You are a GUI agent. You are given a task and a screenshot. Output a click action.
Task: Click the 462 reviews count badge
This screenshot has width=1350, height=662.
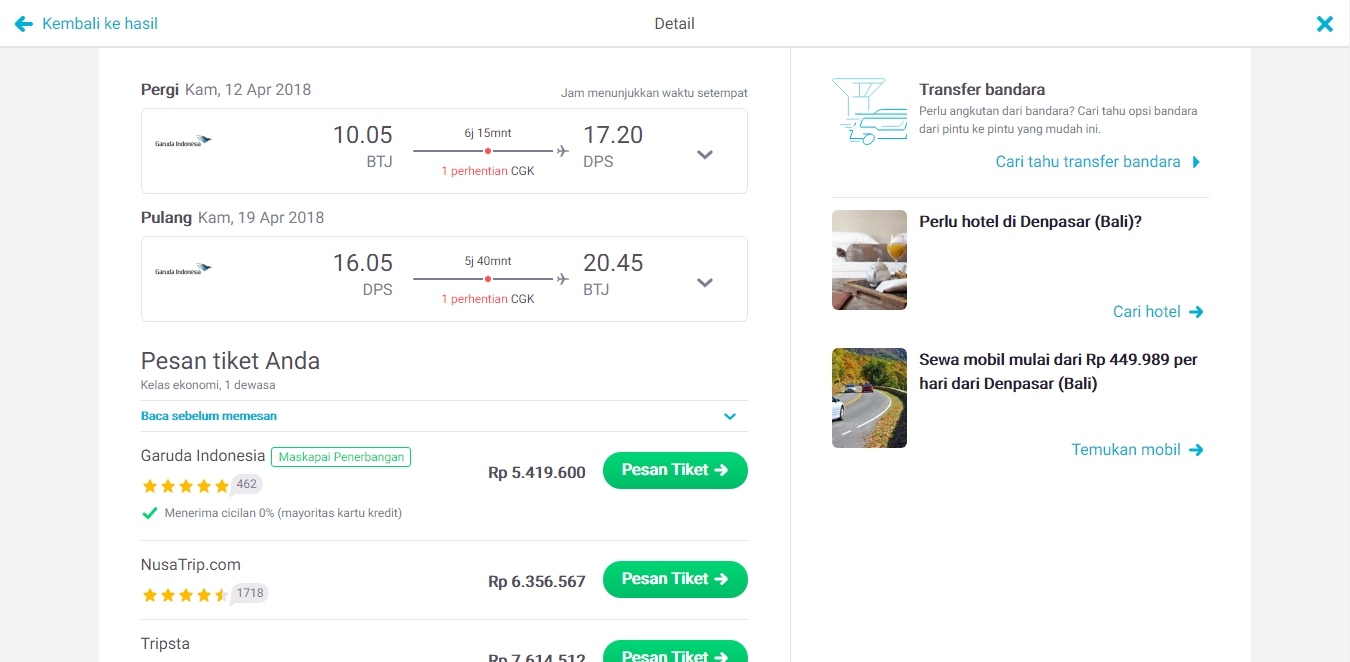pyautogui.click(x=247, y=484)
